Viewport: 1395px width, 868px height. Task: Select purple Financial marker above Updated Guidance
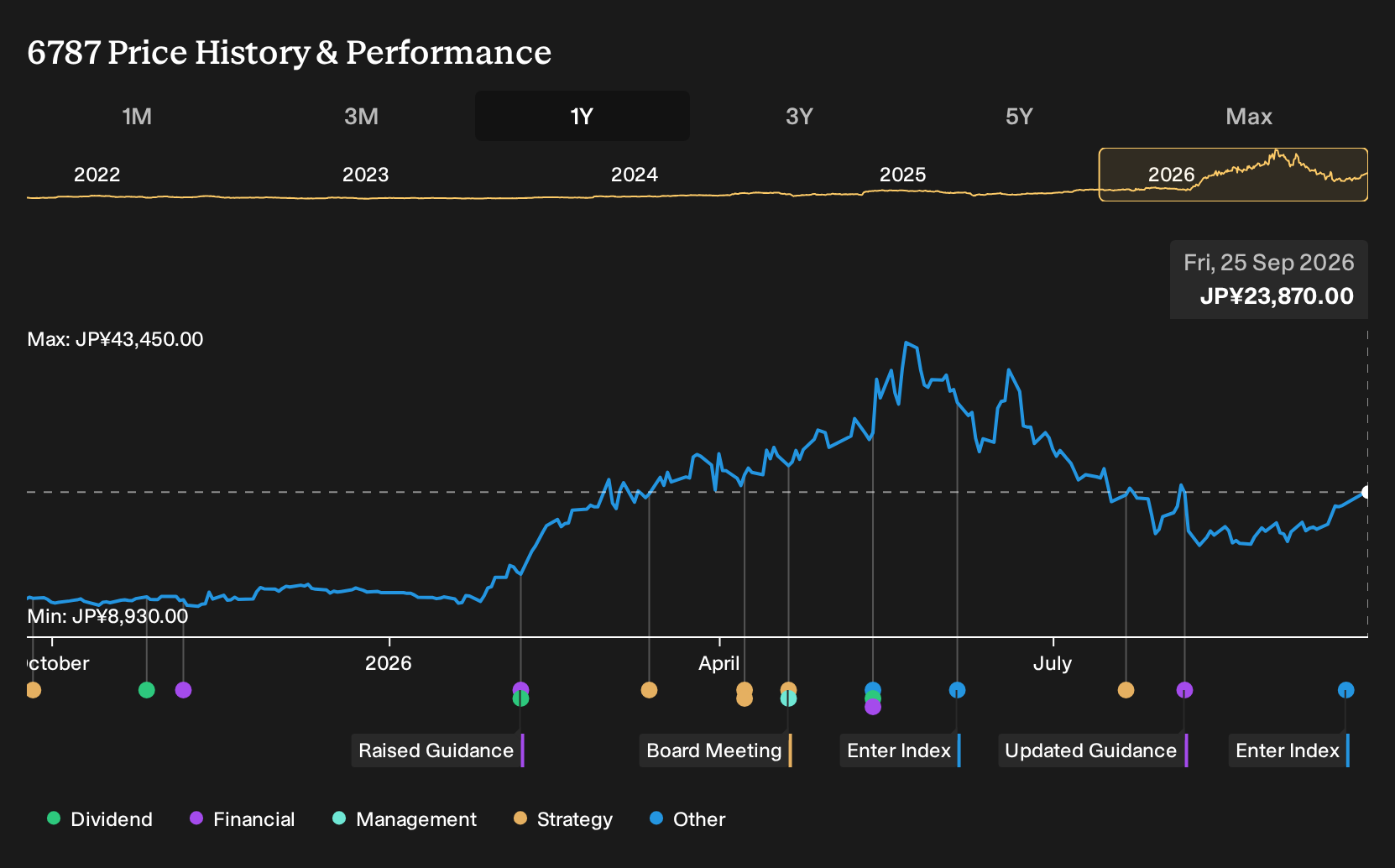[1184, 690]
